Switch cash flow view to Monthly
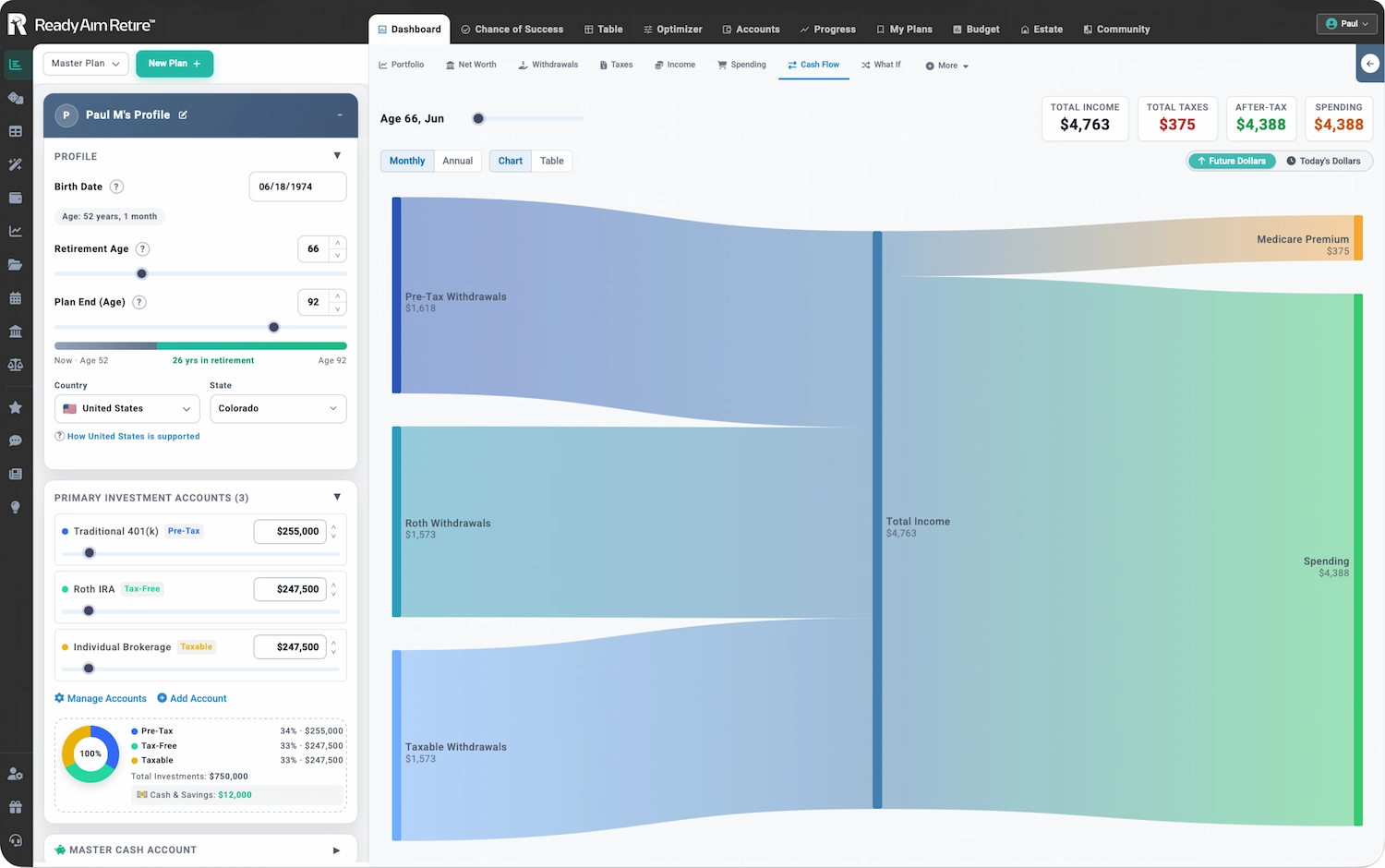1385x868 pixels. click(407, 161)
